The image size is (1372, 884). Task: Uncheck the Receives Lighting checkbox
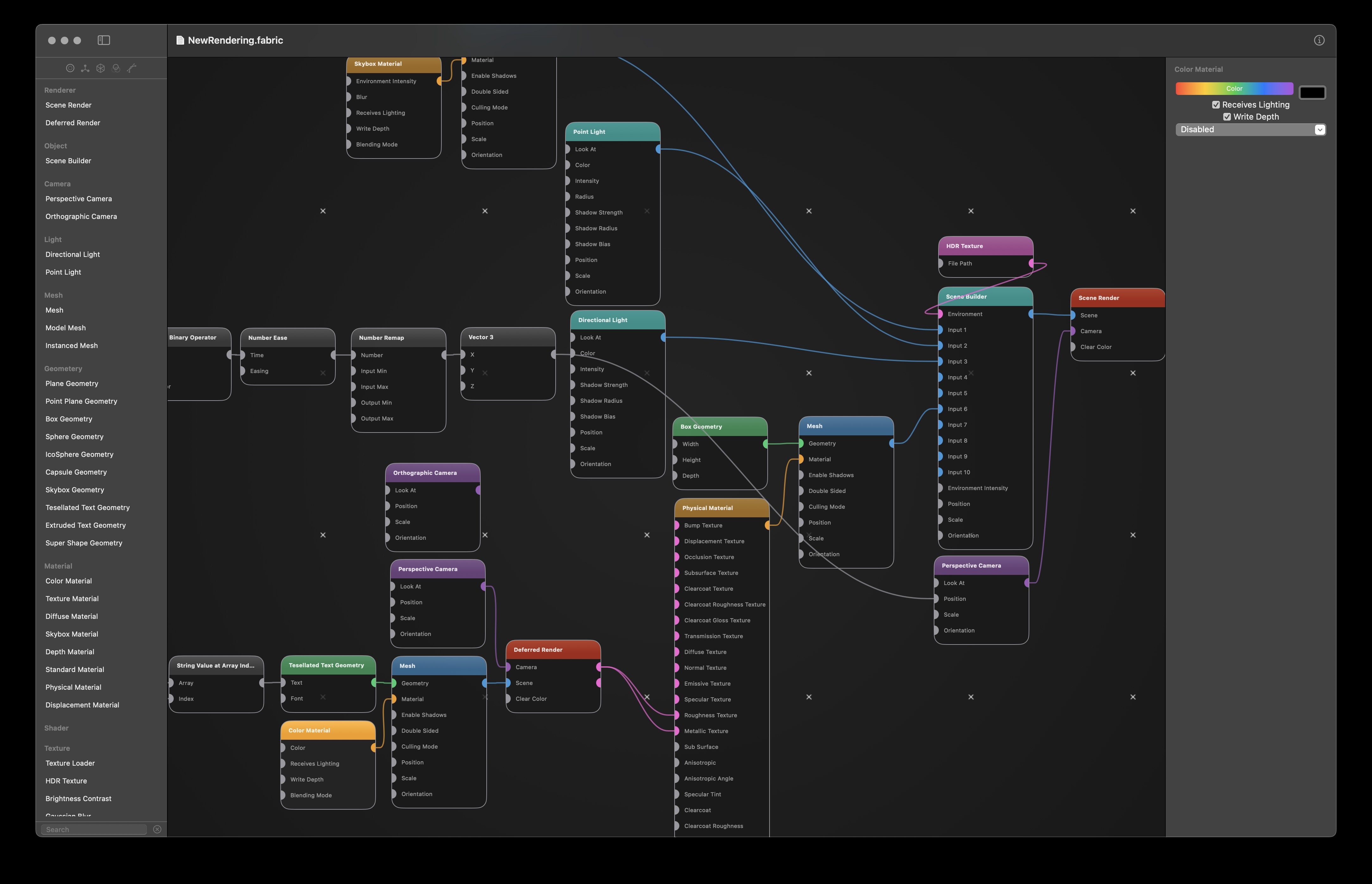pos(1215,105)
